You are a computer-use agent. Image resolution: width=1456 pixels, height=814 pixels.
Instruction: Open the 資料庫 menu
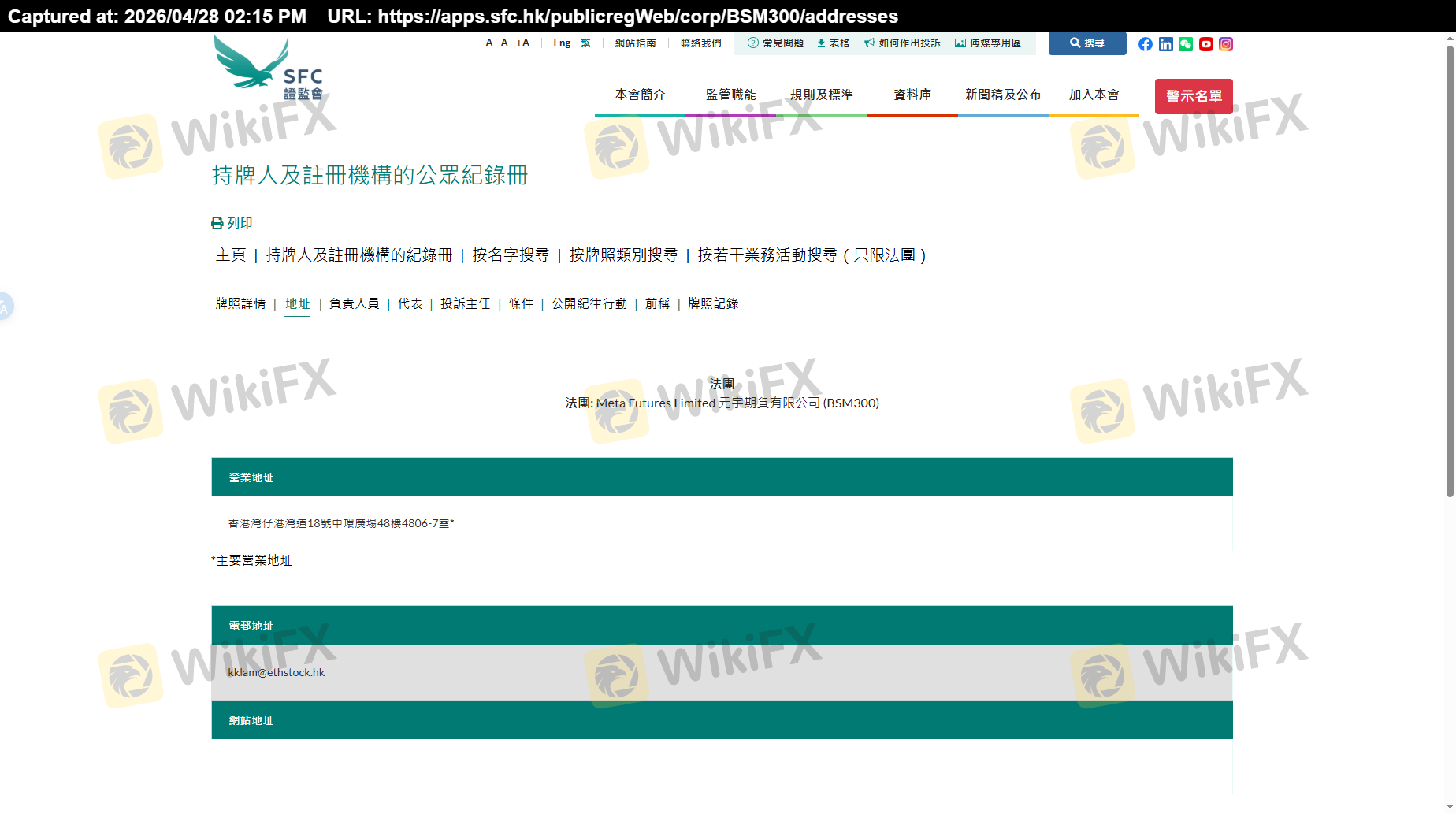[x=912, y=95]
